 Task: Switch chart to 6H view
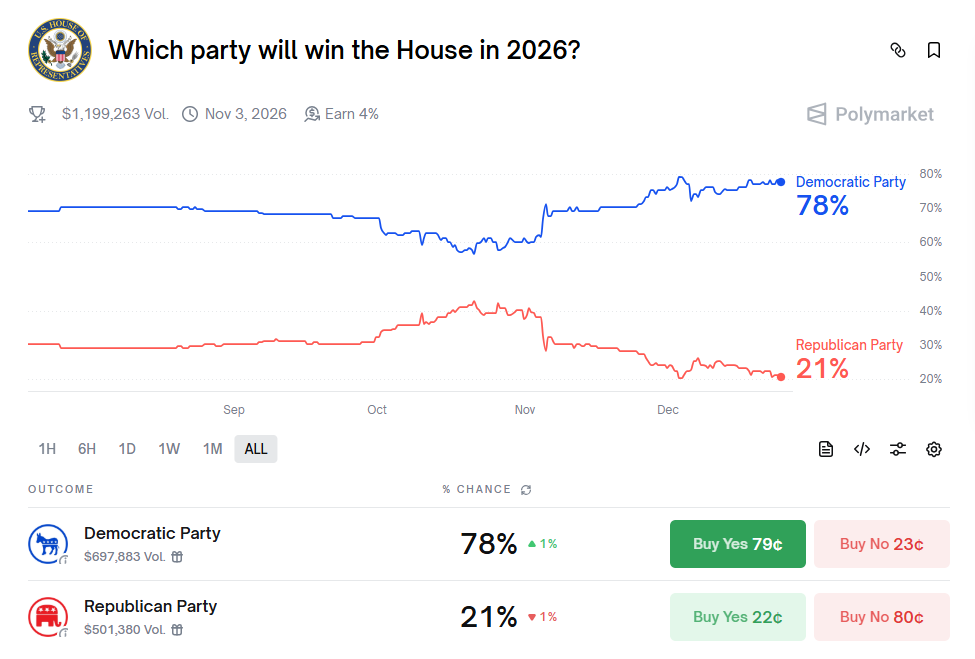86,449
